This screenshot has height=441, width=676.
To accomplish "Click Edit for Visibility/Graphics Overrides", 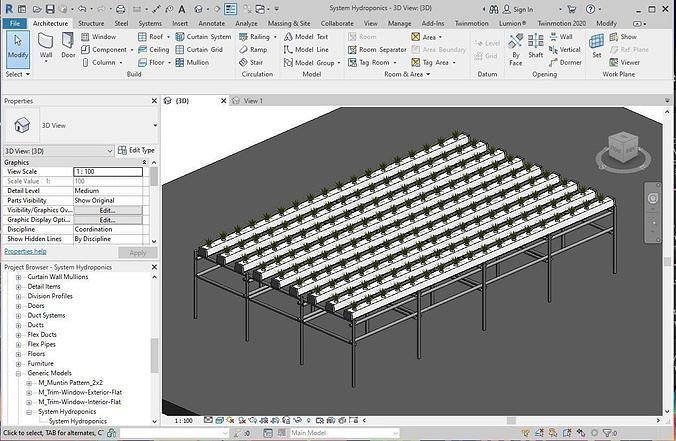I will pyautogui.click(x=108, y=210).
